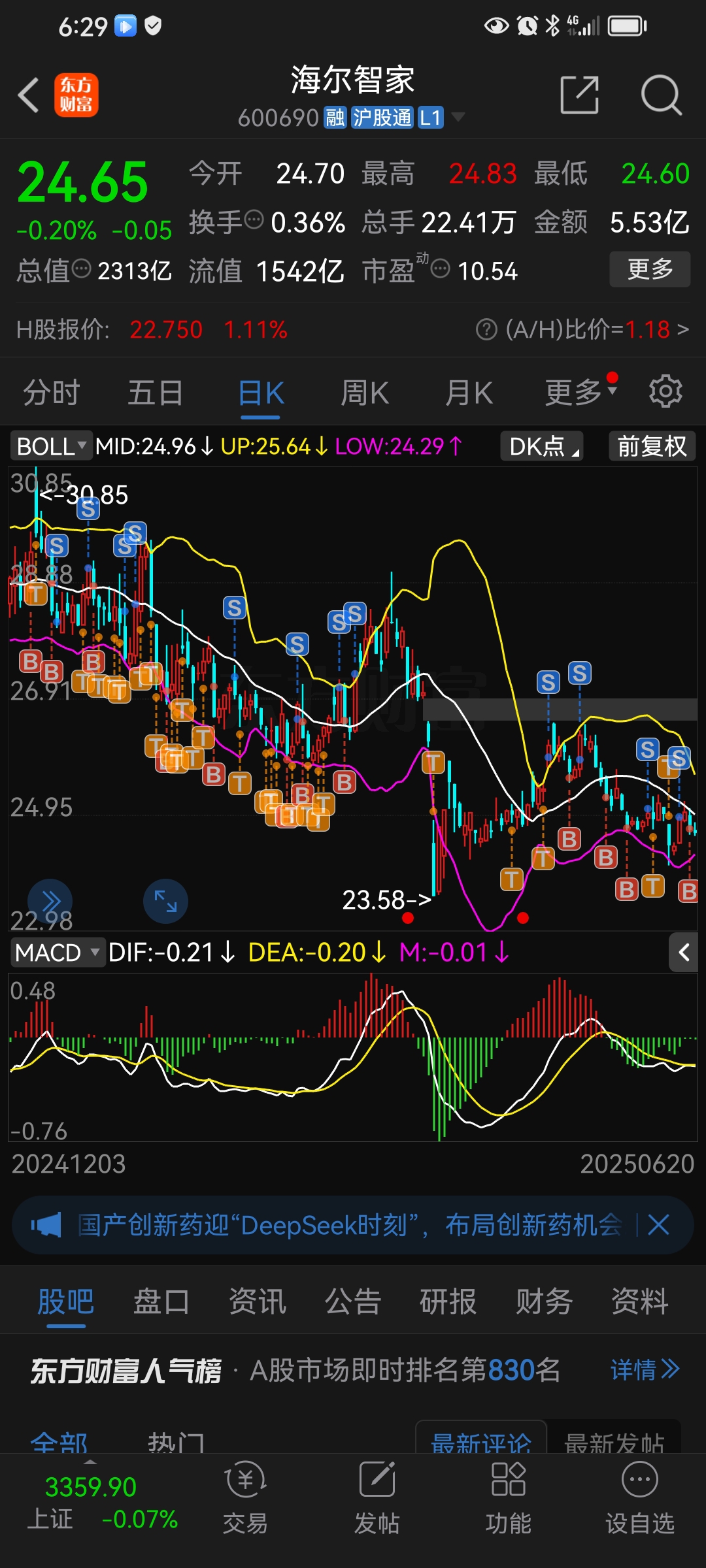Open the DeepSeek时刻 创新药 banner link
The width and height of the screenshot is (706, 1568).
point(350,1225)
